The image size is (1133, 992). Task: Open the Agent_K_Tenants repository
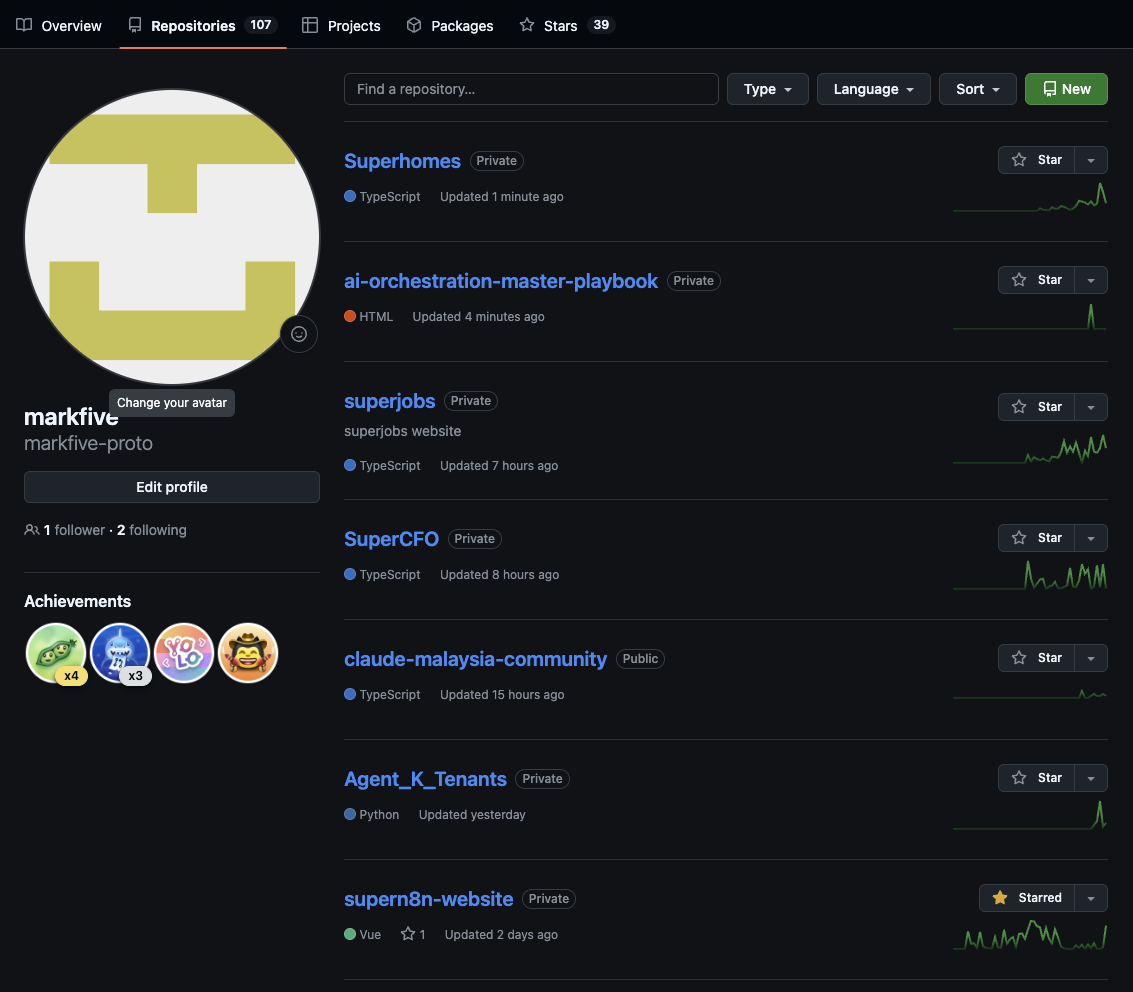pyautogui.click(x=425, y=778)
